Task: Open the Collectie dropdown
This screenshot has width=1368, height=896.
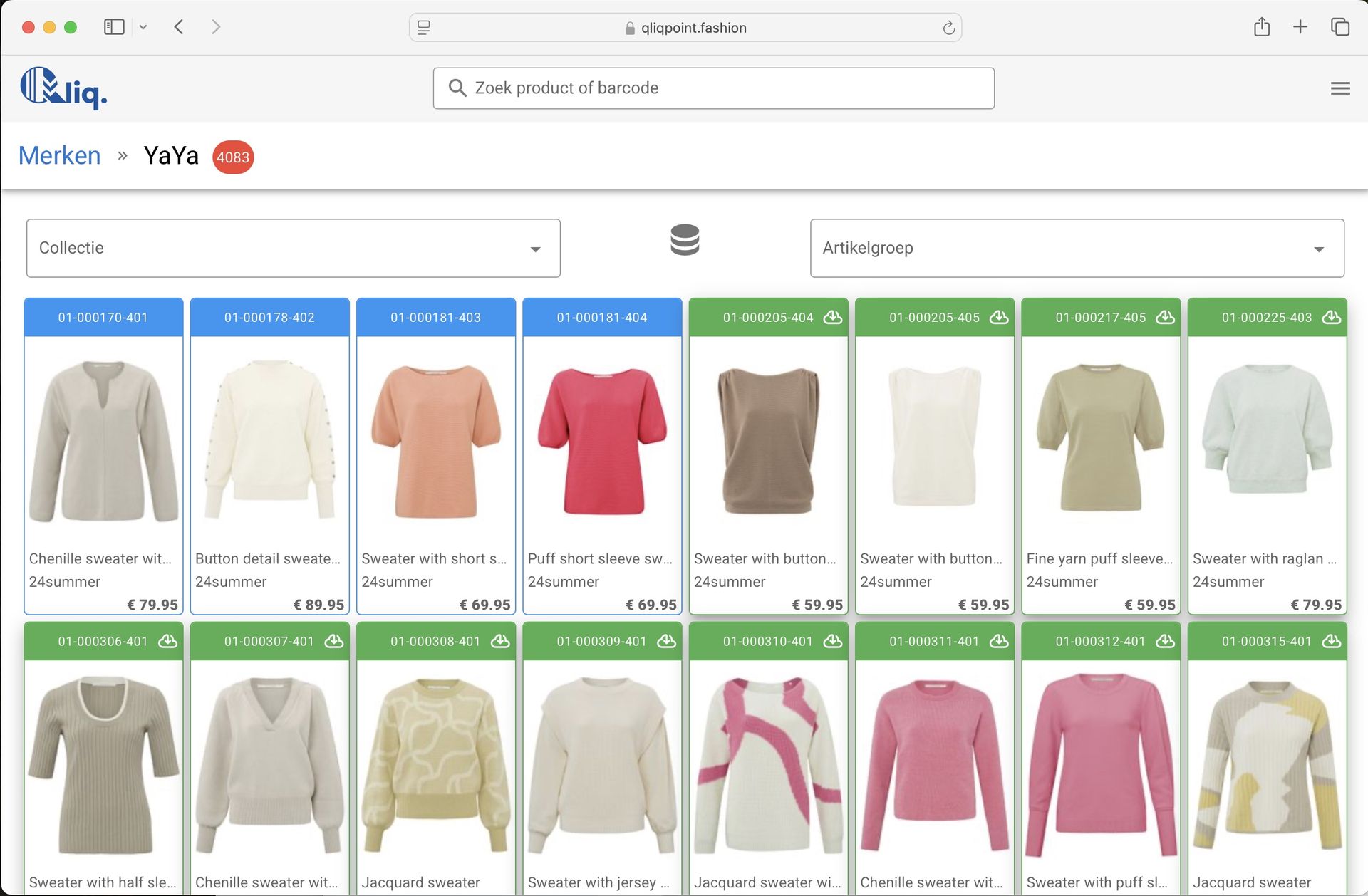Action: [x=293, y=248]
